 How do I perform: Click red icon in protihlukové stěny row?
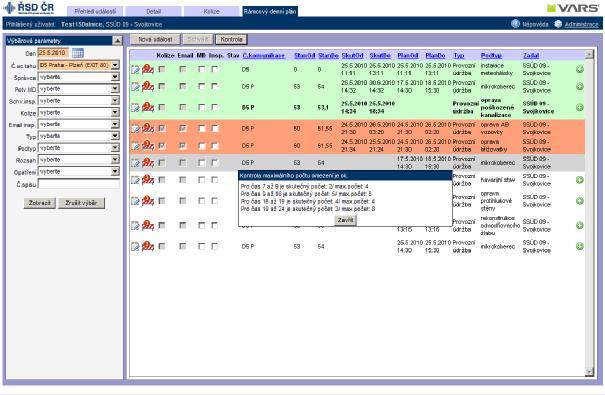point(148,201)
